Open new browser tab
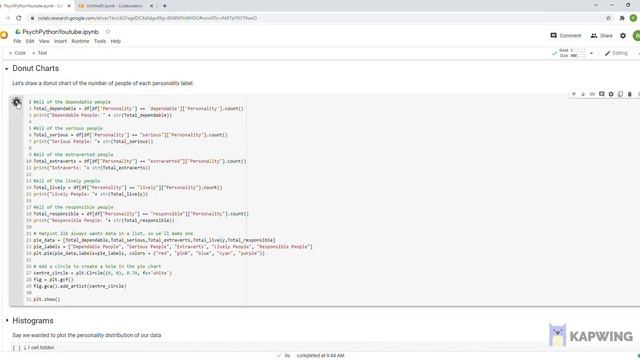This screenshot has width=640, height=360. [164, 6]
